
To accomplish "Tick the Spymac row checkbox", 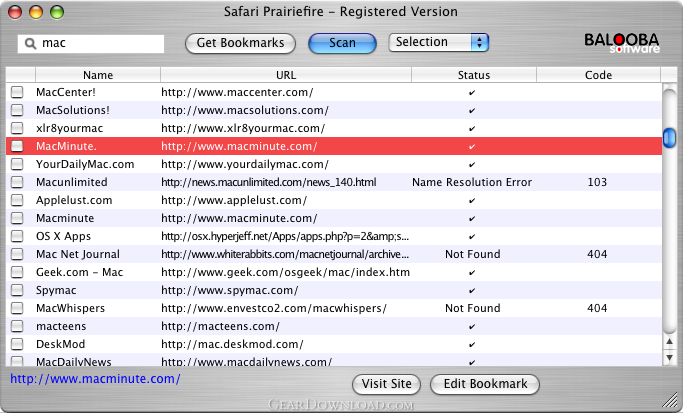I will click(x=17, y=290).
